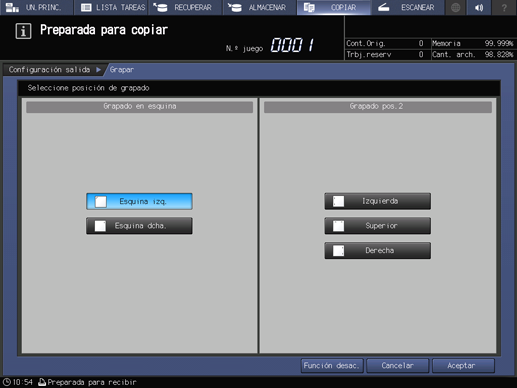Switch to the LISTA TAREAS tab
Image resolution: width=517 pixels, height=388 pixels.
tap(112, 7)
